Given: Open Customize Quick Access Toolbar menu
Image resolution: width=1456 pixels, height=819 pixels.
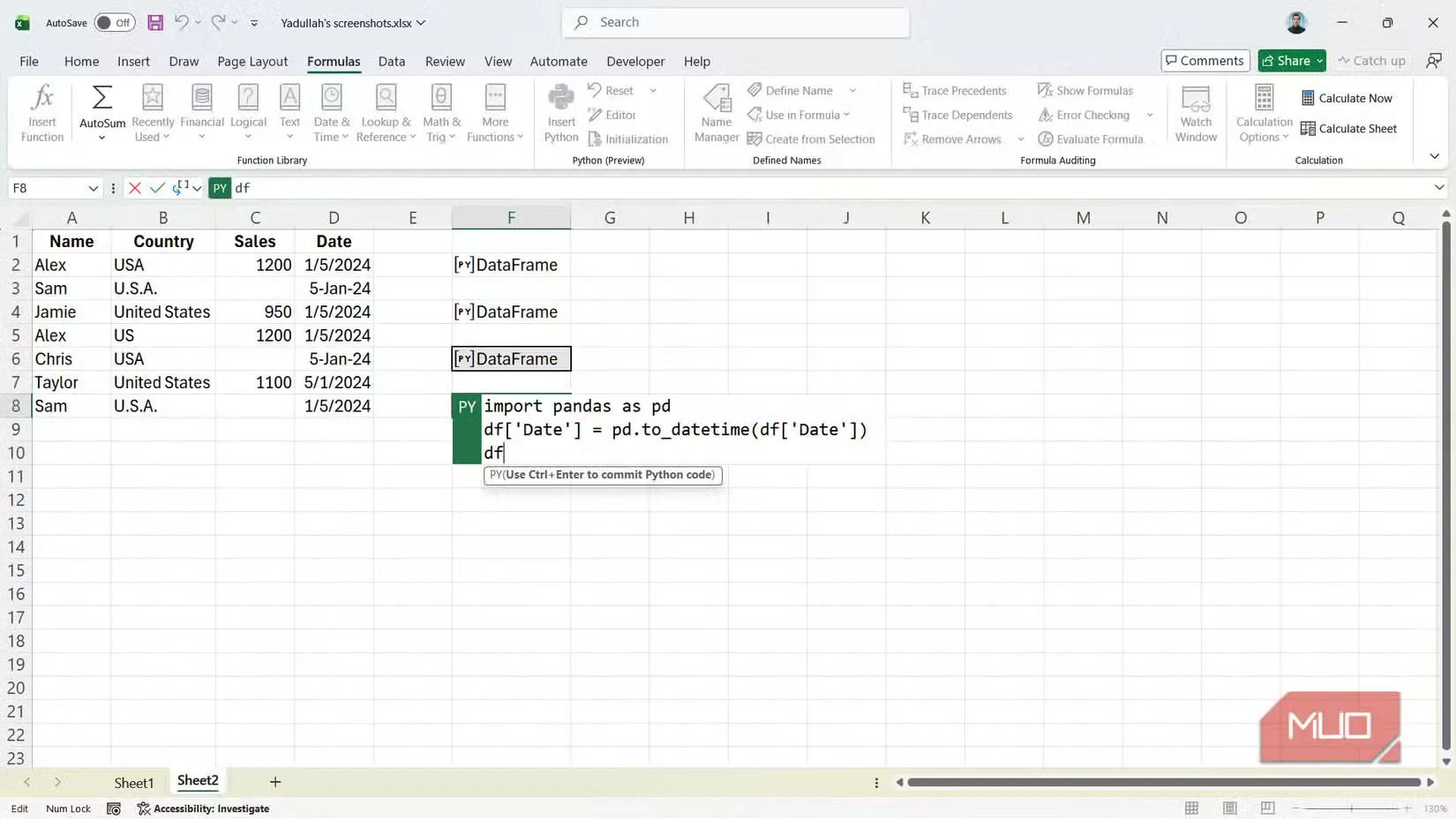Looking at the screenshot, I should point(254,23).
